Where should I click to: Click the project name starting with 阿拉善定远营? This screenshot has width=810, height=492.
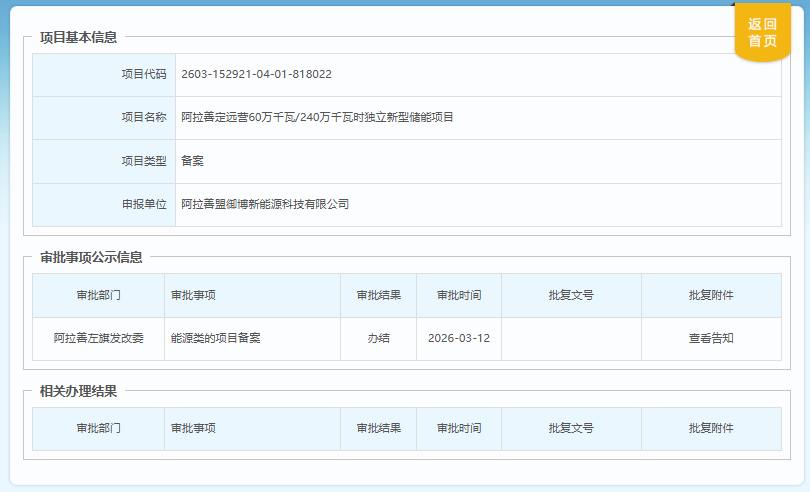click(x=317, y=117)
